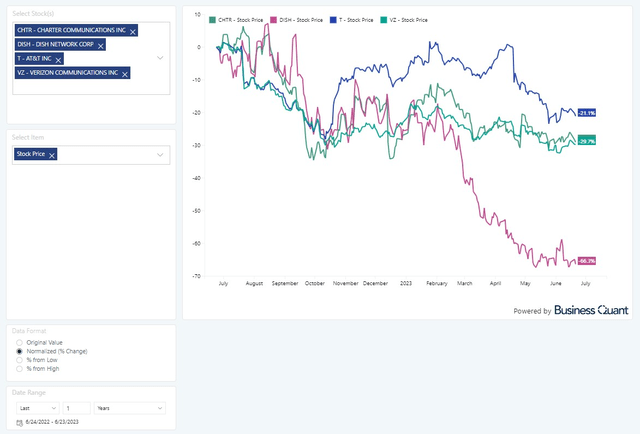Open the Business Quant link
Screen dimensions: 640x434
click(591, 310)
